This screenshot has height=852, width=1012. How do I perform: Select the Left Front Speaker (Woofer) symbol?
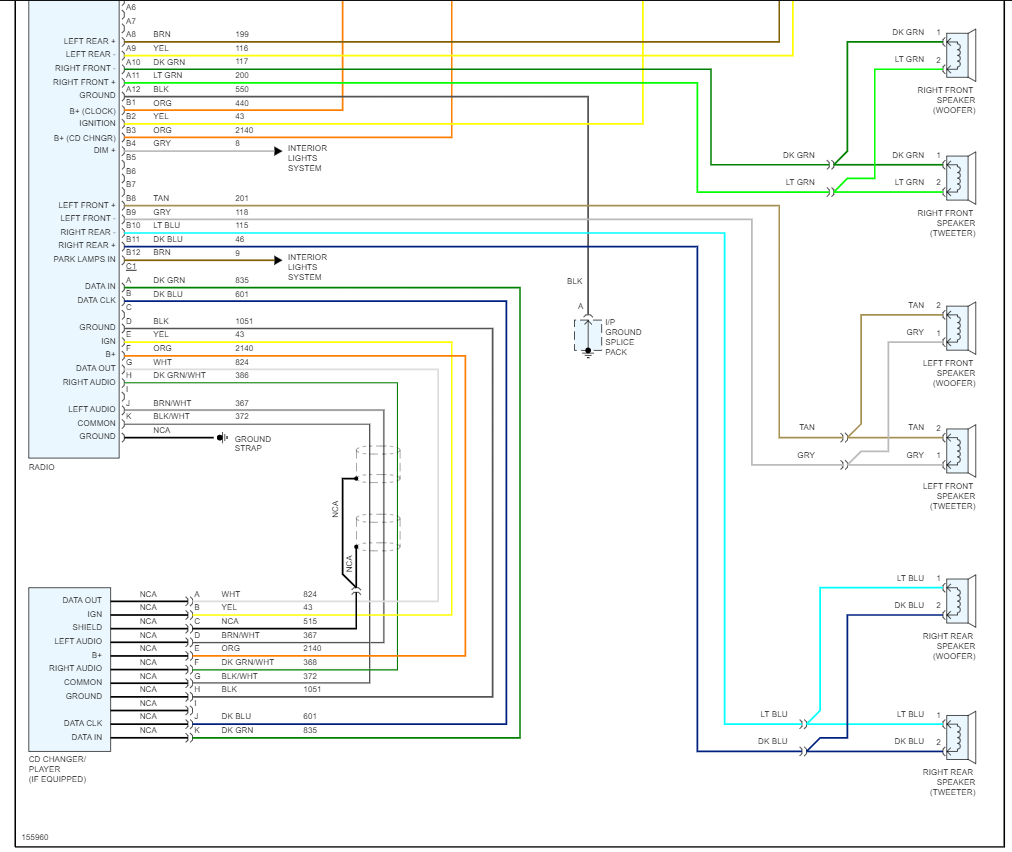coord(960,328)
